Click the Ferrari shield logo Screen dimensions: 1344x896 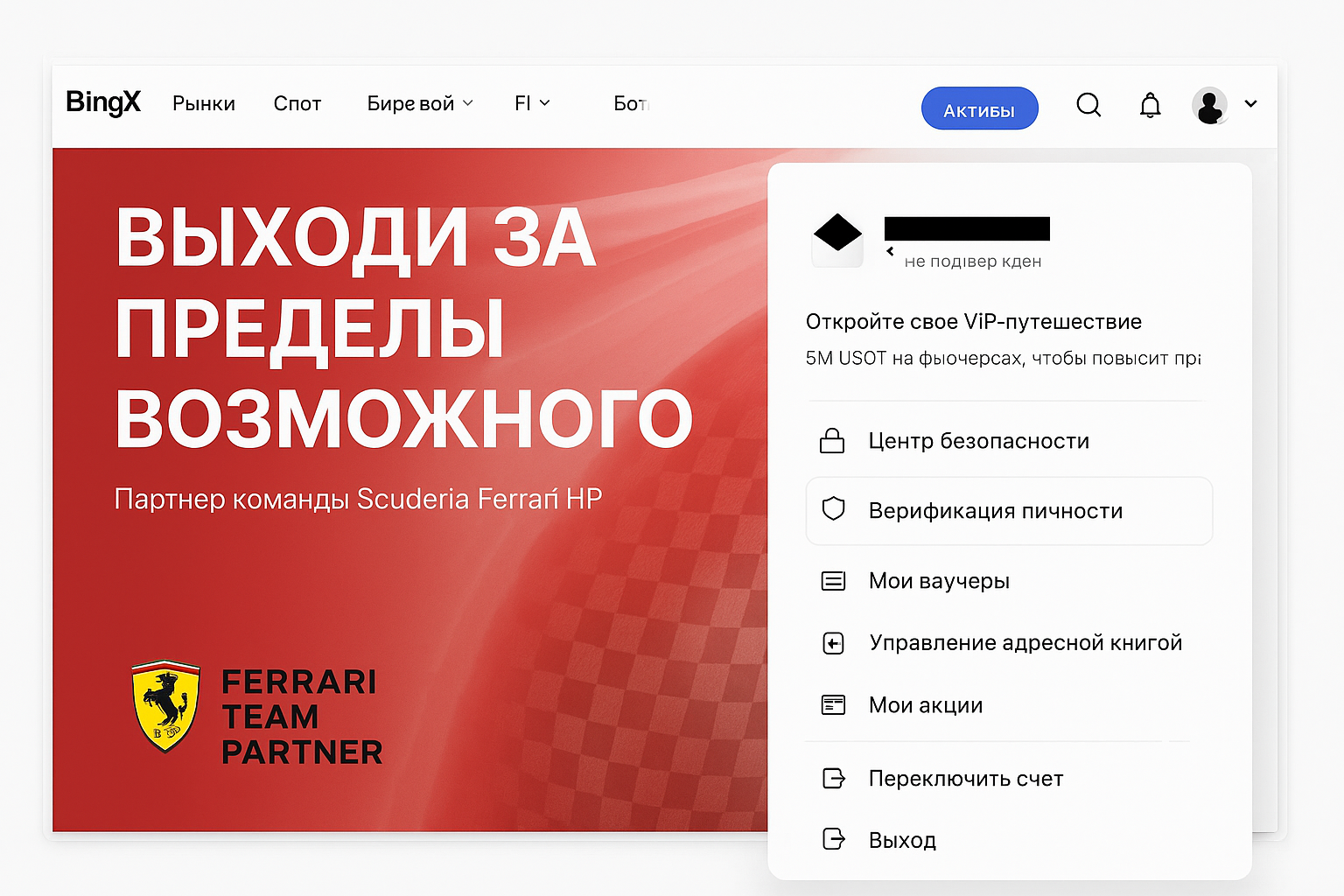point(165,705)
